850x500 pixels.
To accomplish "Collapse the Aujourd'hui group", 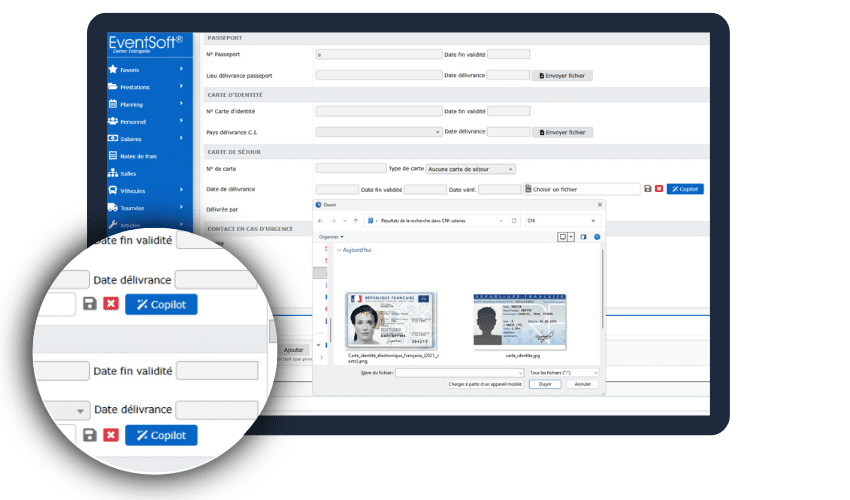I will [x=340, y=250].
